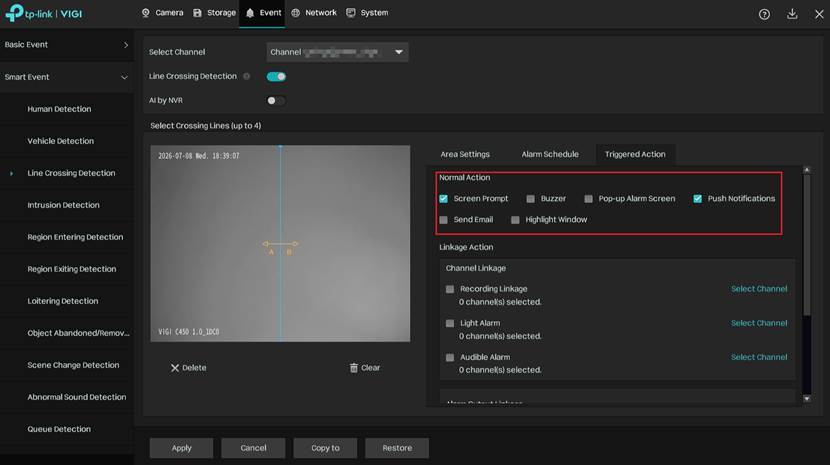The width and height of the screenshot is (830, 465).
Task: Open Scene Change Detection in sidebar
Action: 67,365
